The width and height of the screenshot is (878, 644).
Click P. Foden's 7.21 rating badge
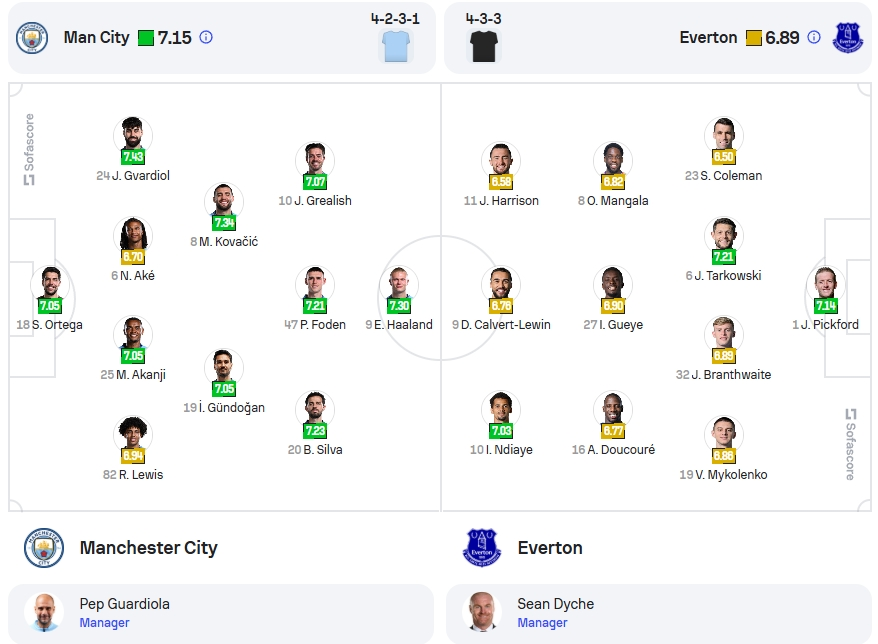pos(315,306)
